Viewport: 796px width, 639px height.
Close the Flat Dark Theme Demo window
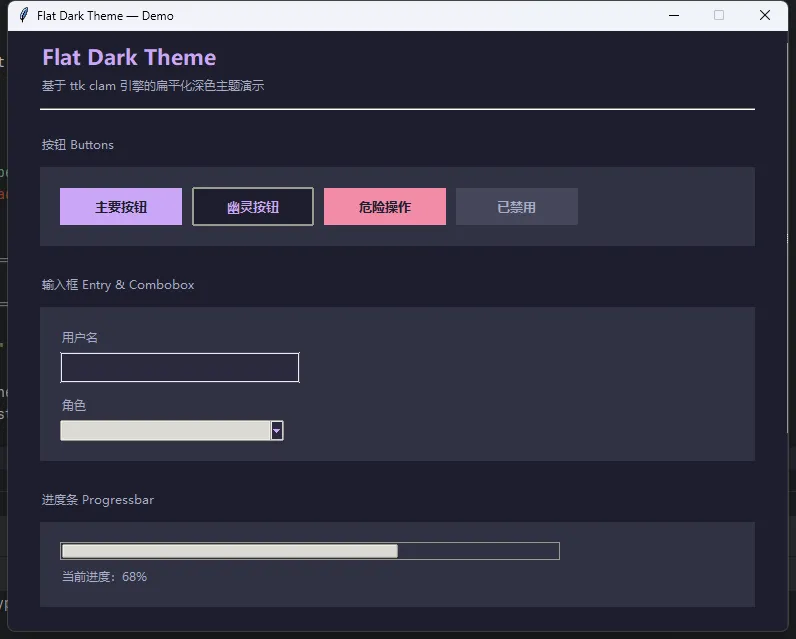pyautogui.click(x=765, y=15)
